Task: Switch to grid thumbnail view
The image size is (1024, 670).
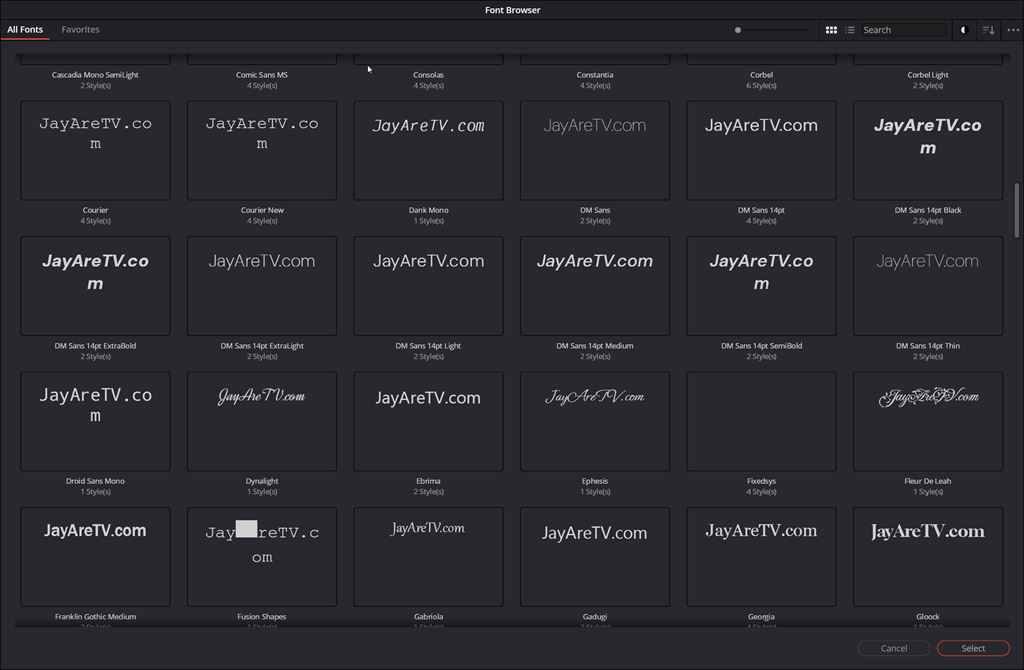Action: pos(831,30)
